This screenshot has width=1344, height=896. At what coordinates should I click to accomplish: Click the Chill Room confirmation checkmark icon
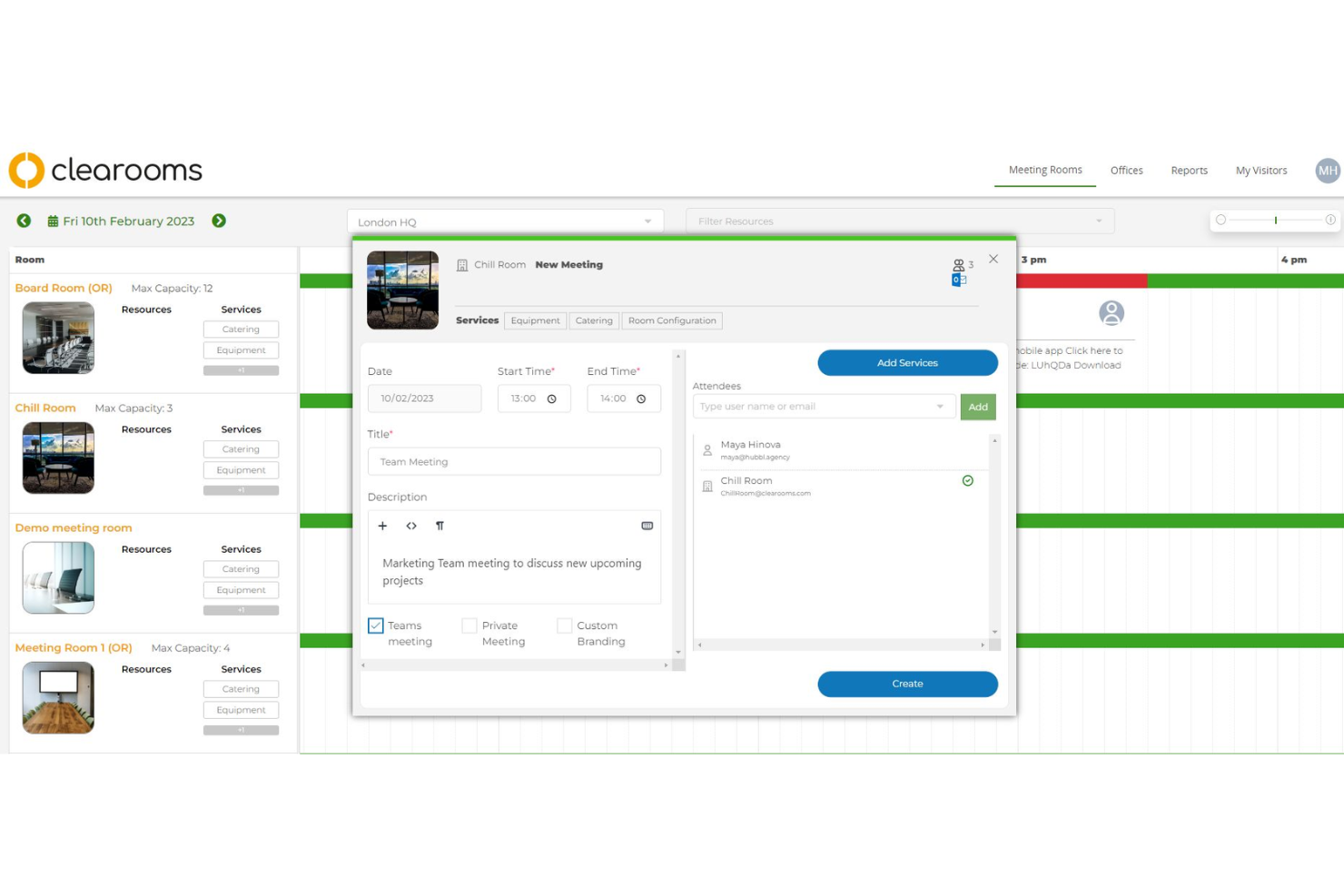coord(967,480)
